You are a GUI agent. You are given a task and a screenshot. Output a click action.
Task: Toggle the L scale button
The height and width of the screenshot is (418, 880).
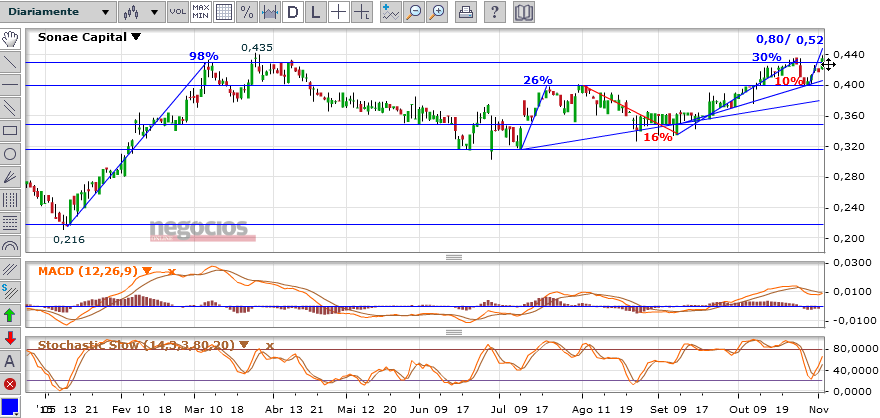coord(315,12)
